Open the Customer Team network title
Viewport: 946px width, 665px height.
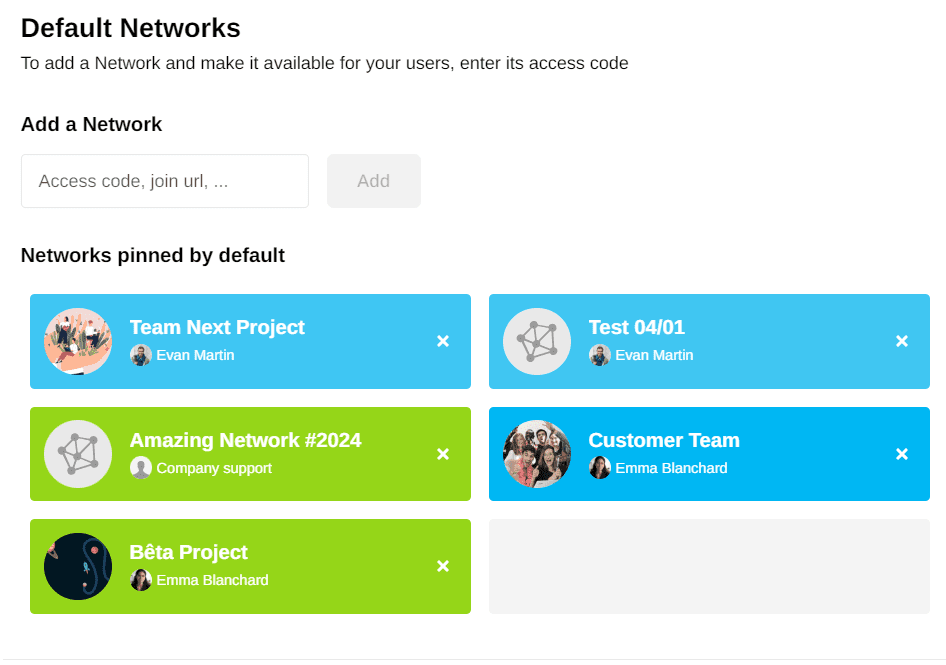click(x=664, y=440)
